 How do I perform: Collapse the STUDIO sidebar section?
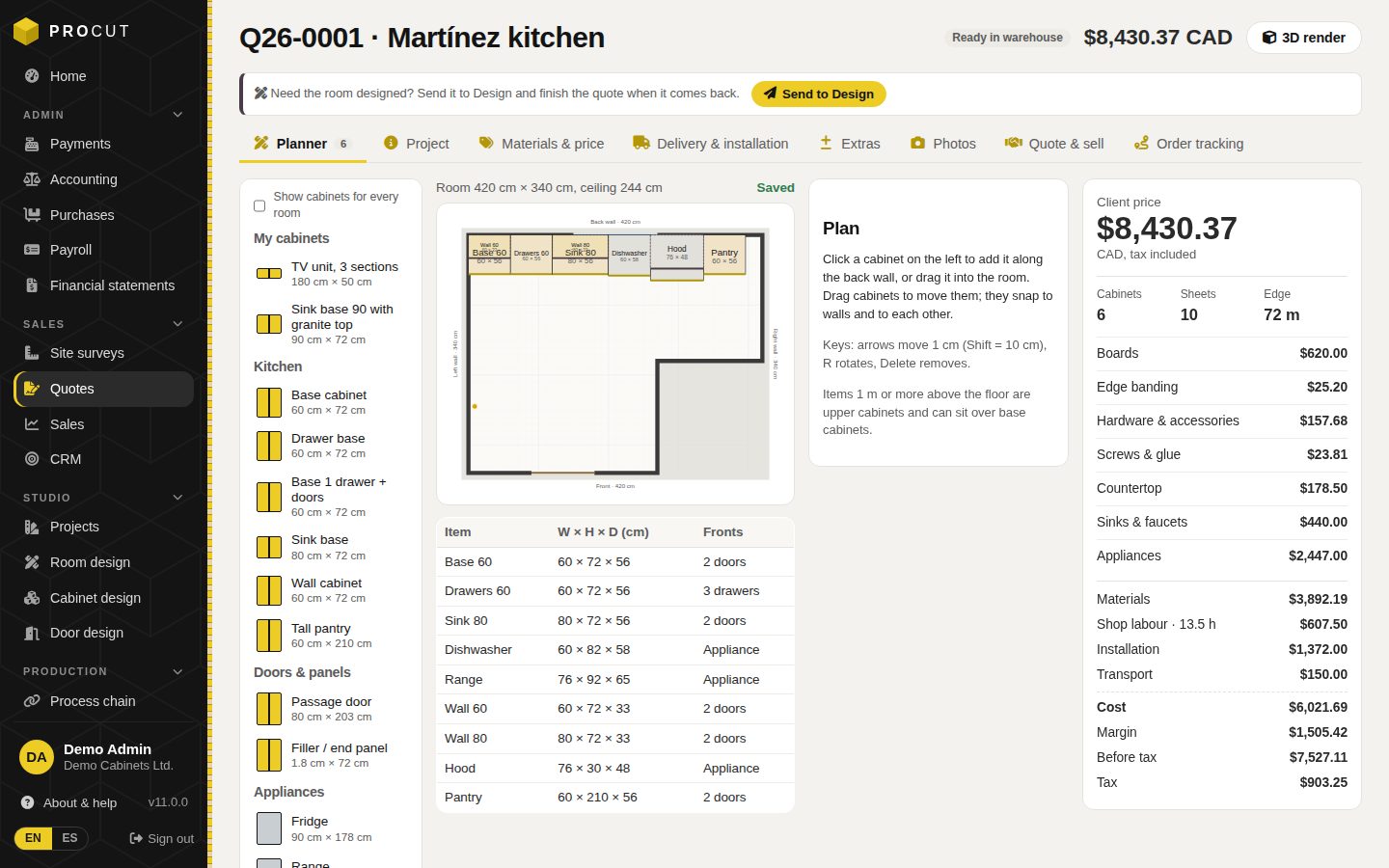[177, 498]
